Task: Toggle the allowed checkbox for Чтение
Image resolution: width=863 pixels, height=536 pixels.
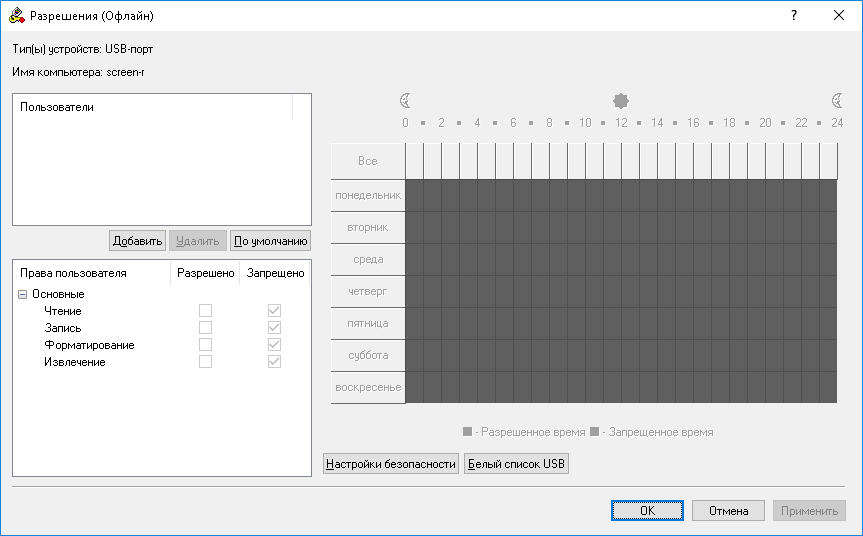Action: [206, 311]
